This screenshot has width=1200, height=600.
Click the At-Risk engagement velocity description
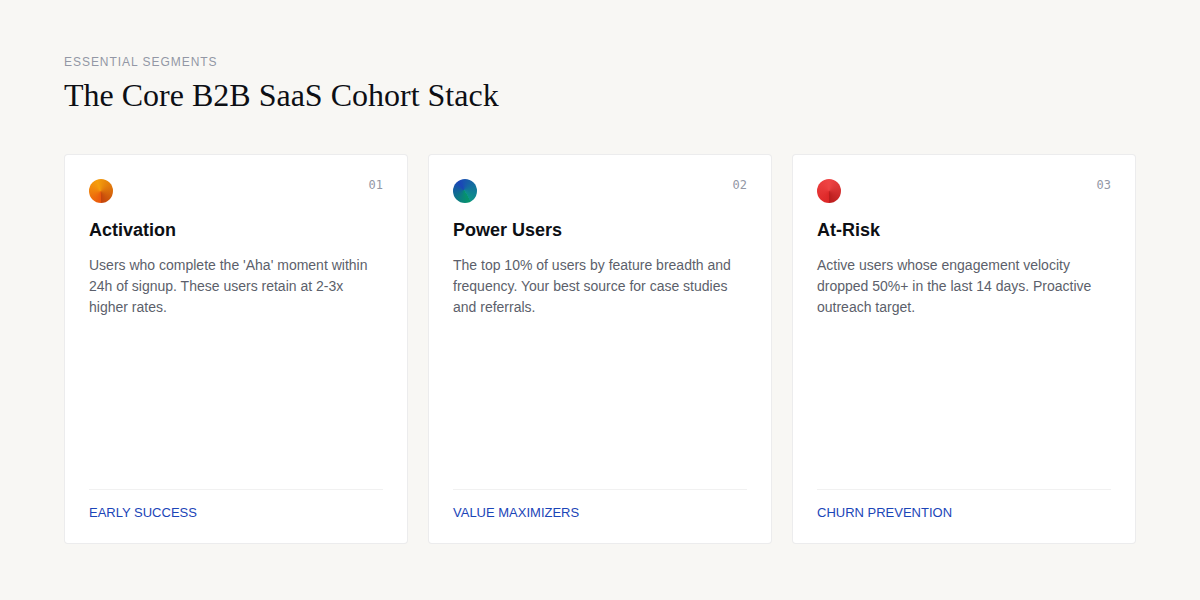coord(954,286)
